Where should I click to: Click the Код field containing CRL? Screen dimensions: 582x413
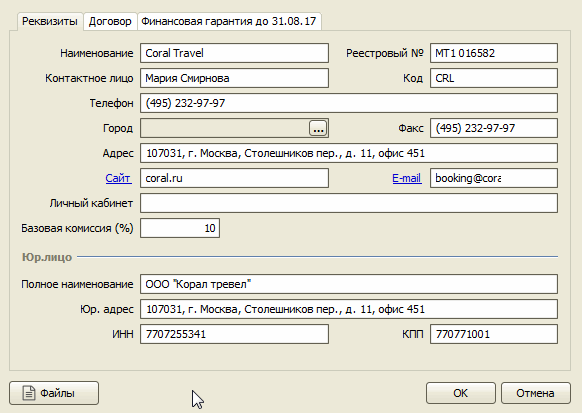[x=494, y=78]
